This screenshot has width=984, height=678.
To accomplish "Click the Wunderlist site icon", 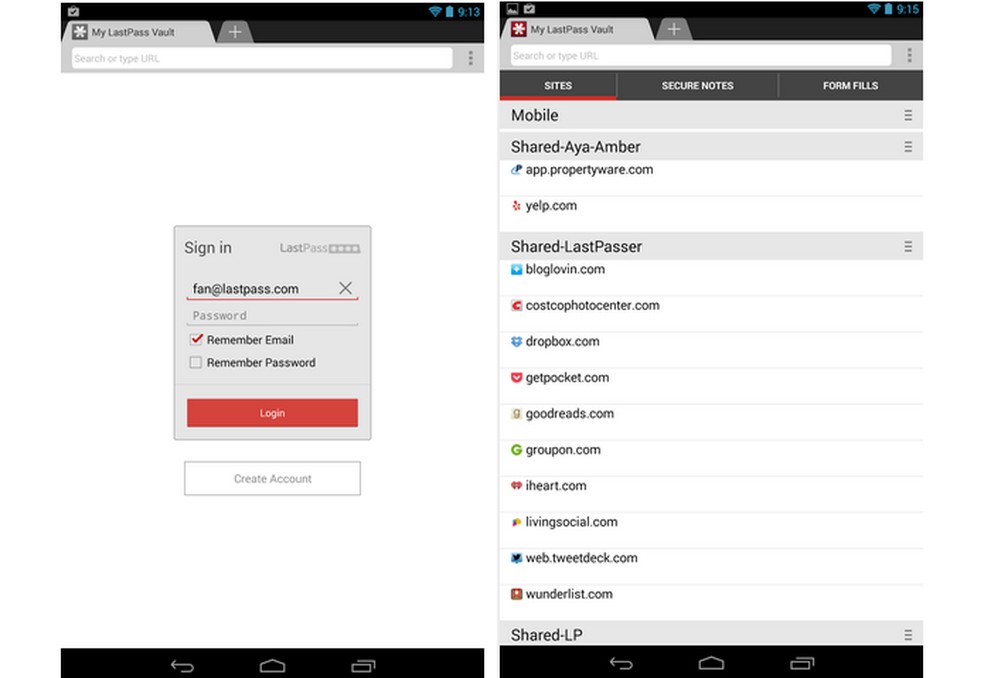I will tap(516, 594).
